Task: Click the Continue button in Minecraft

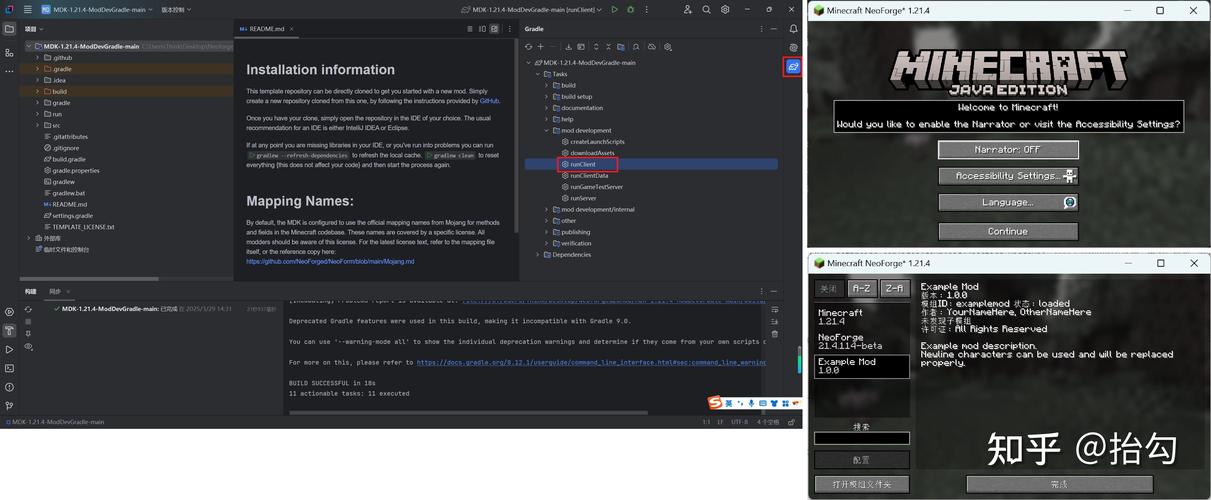Action: [1008, 231]
